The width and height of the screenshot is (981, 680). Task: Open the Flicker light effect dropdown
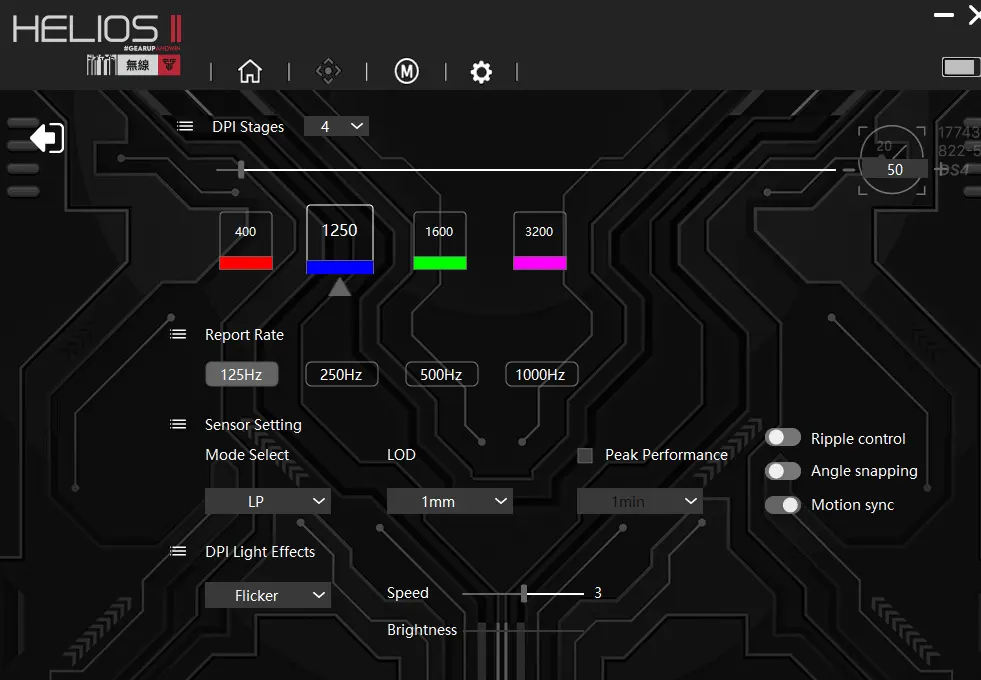(x=268, y=595)
